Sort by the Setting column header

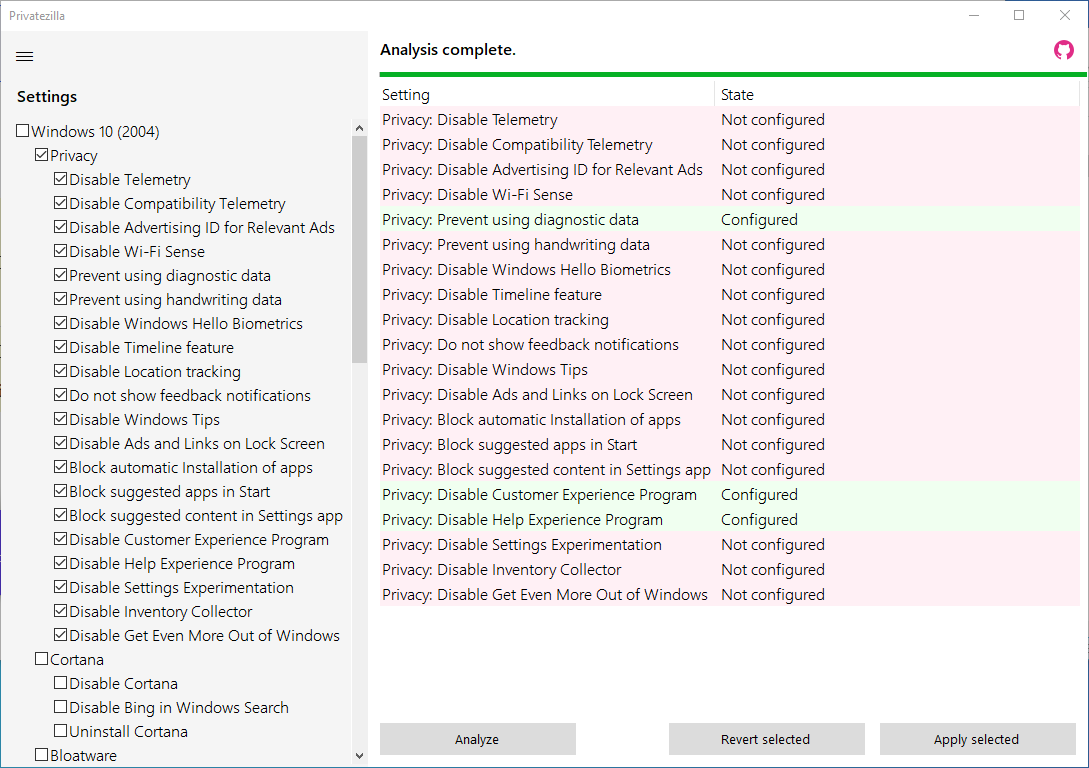(x=546, y=95)
